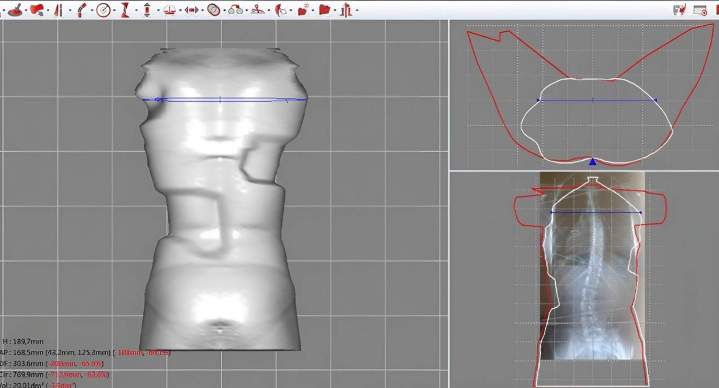Open the red folder icon in the toolbar
Viewport: 719px width, 388px height.
(x=325, y=10)
